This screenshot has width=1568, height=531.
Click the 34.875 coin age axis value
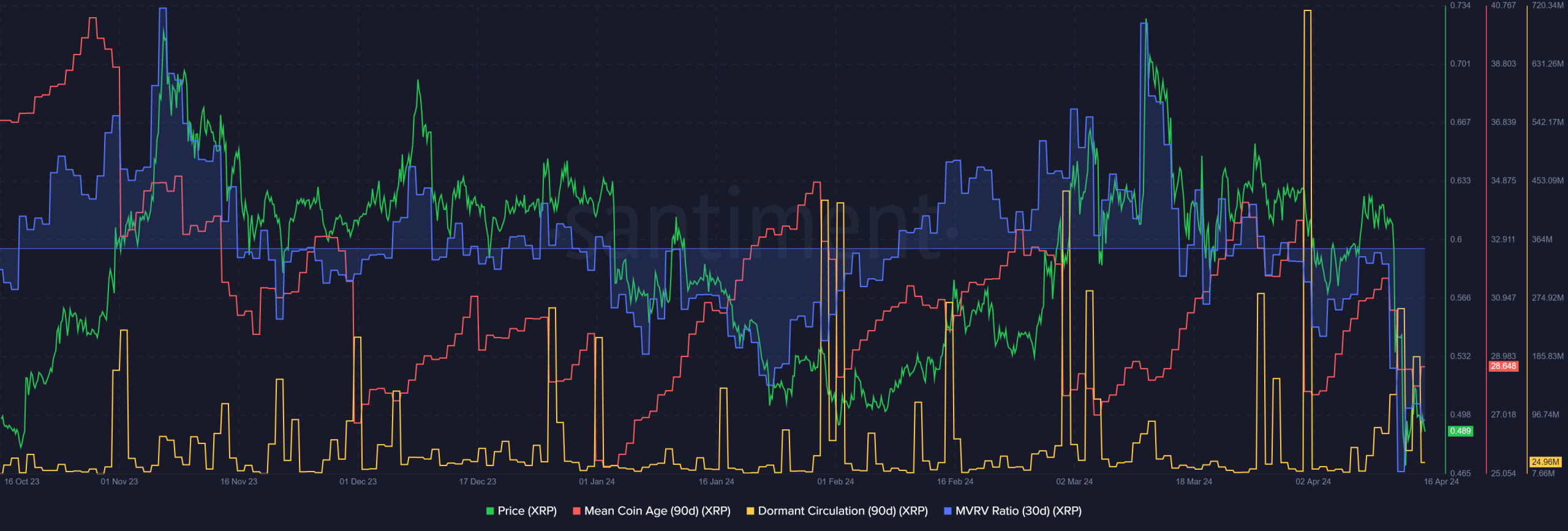pyautogui.click(x=1503, y=181)
